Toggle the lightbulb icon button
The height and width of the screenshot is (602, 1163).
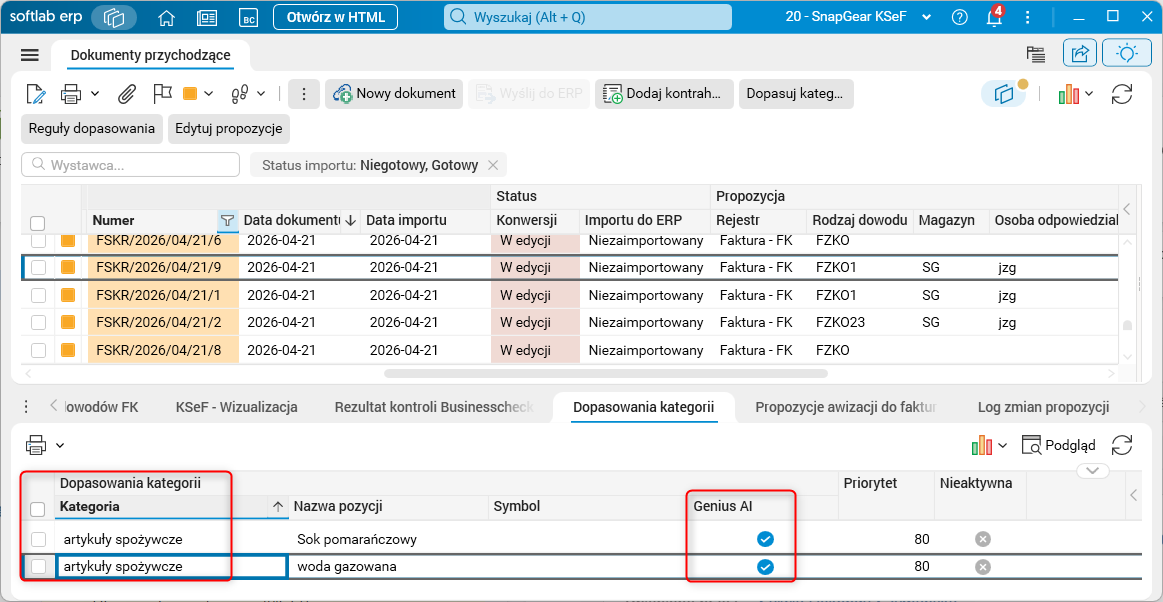[x=1127, y=53]
